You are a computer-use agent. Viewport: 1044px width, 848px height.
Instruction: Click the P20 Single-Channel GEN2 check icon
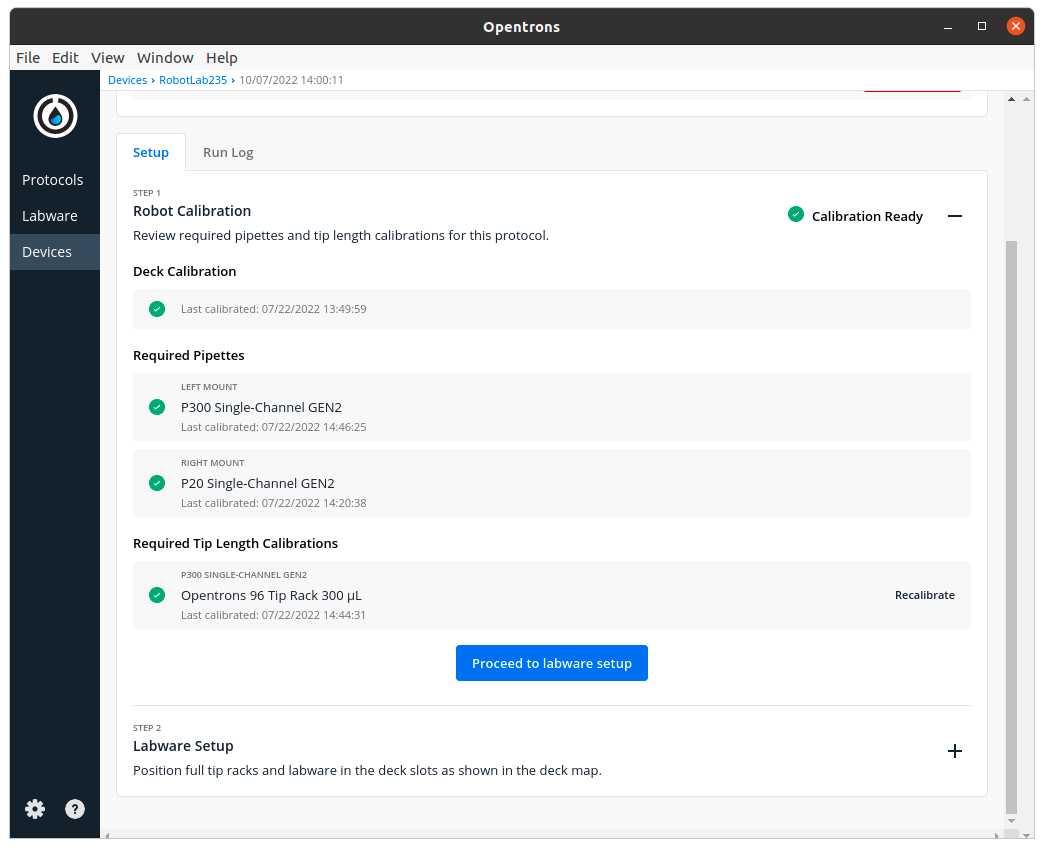157,483
